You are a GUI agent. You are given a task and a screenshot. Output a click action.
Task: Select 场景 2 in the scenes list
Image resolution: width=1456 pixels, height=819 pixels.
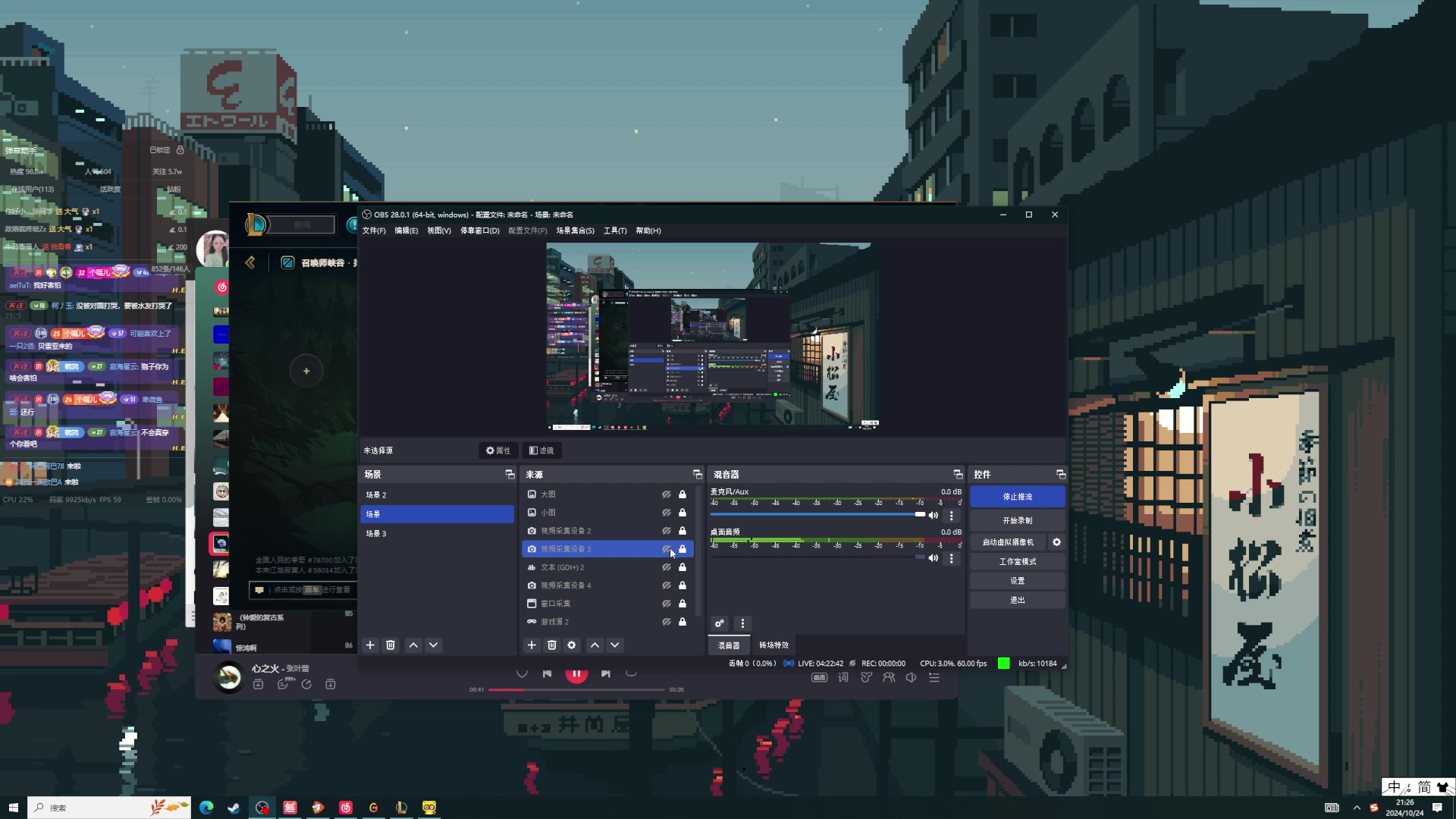pyautogui.click(x=437, y=495)
